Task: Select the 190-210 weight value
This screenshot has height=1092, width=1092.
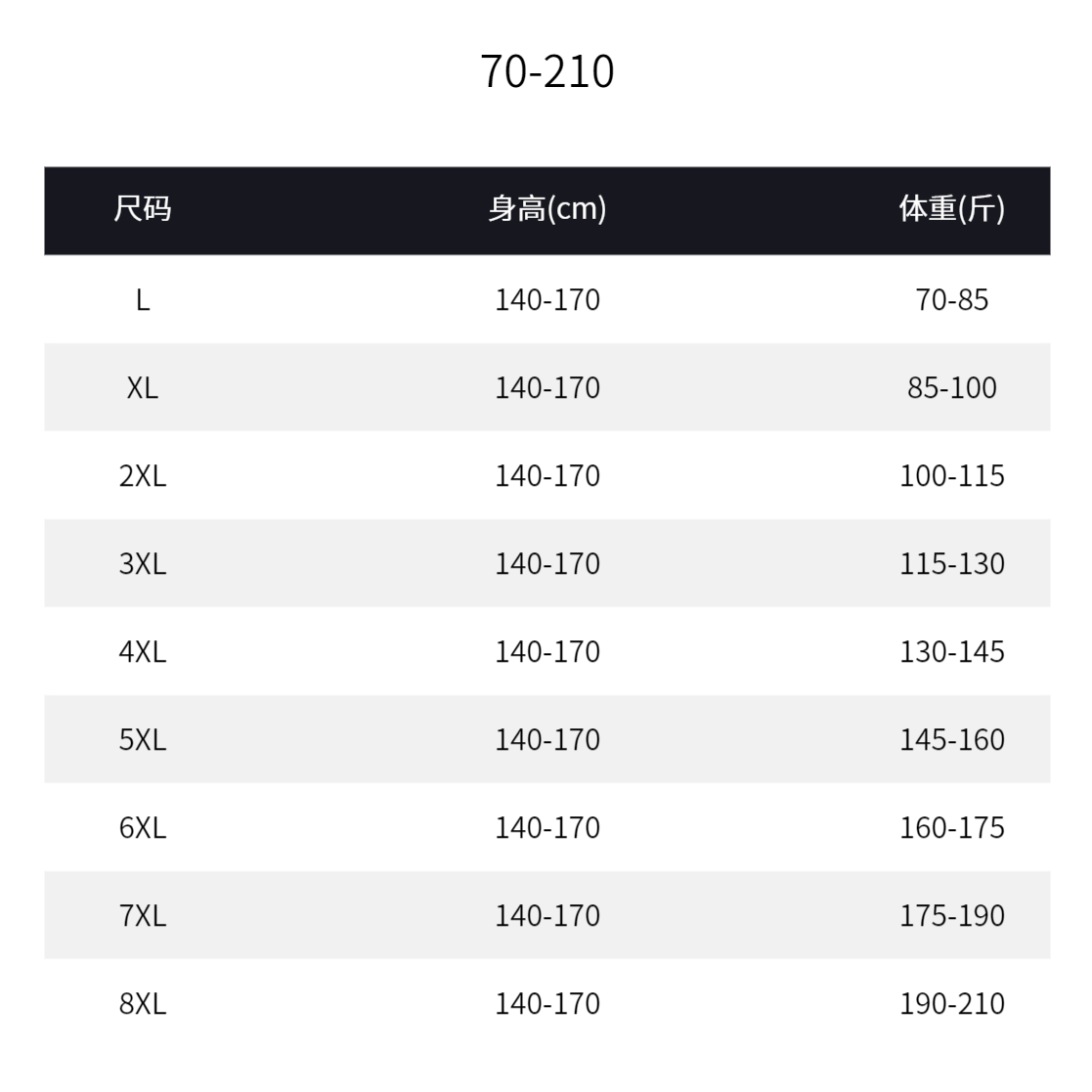Action: [x=951, y=1004]
